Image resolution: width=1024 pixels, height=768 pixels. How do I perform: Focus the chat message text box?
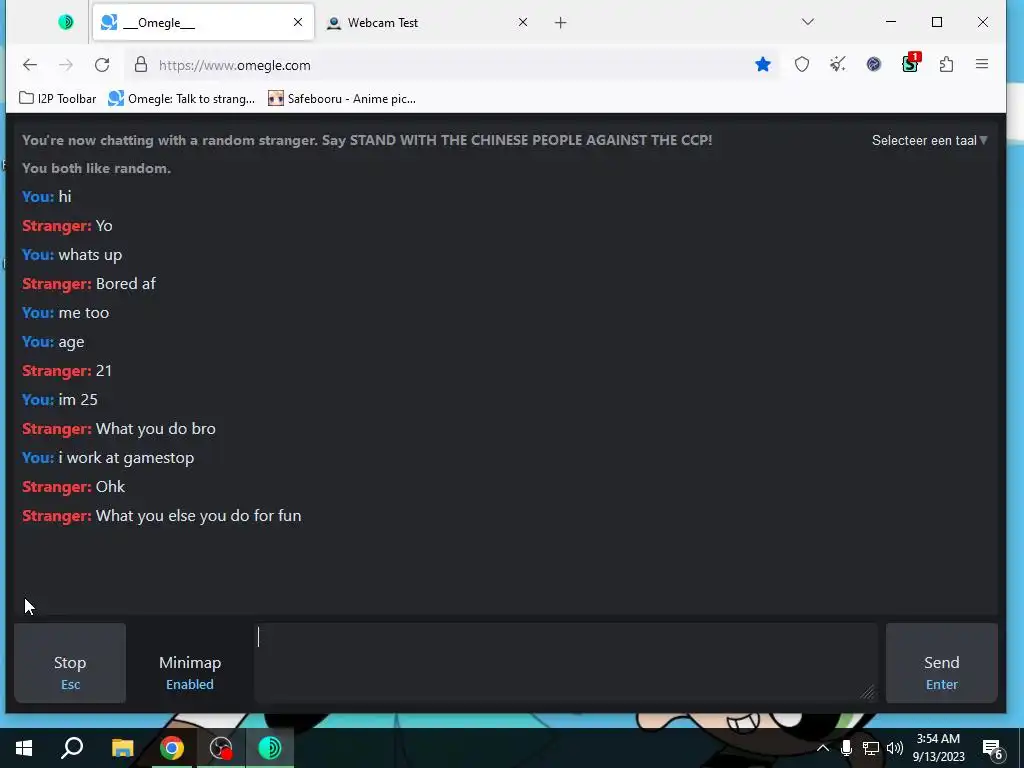(x=566, y=663)
